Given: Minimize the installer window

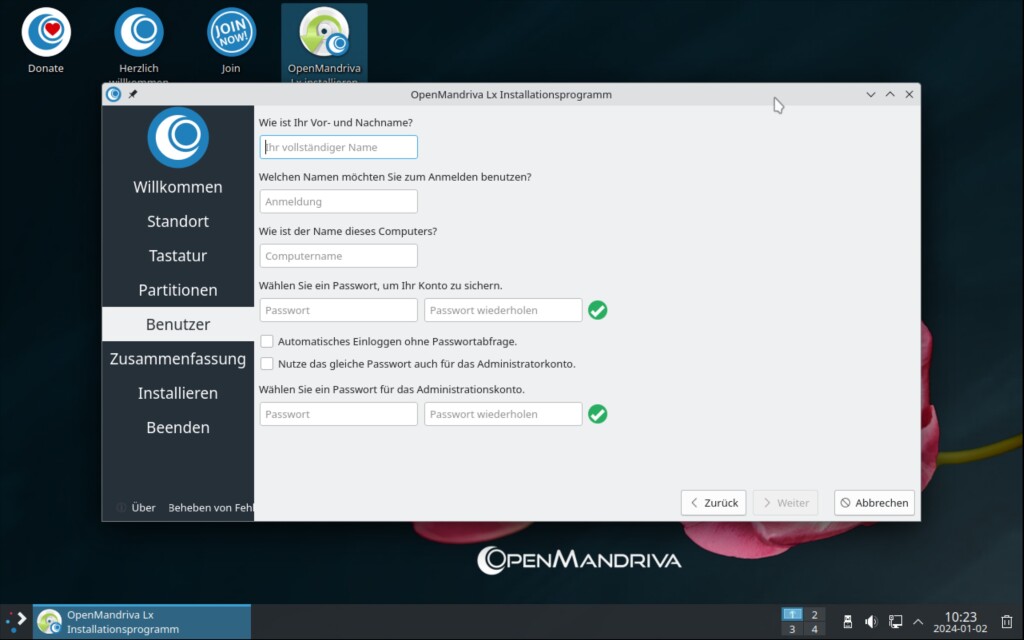Looking at the screenshot, I should pos(871,94).
